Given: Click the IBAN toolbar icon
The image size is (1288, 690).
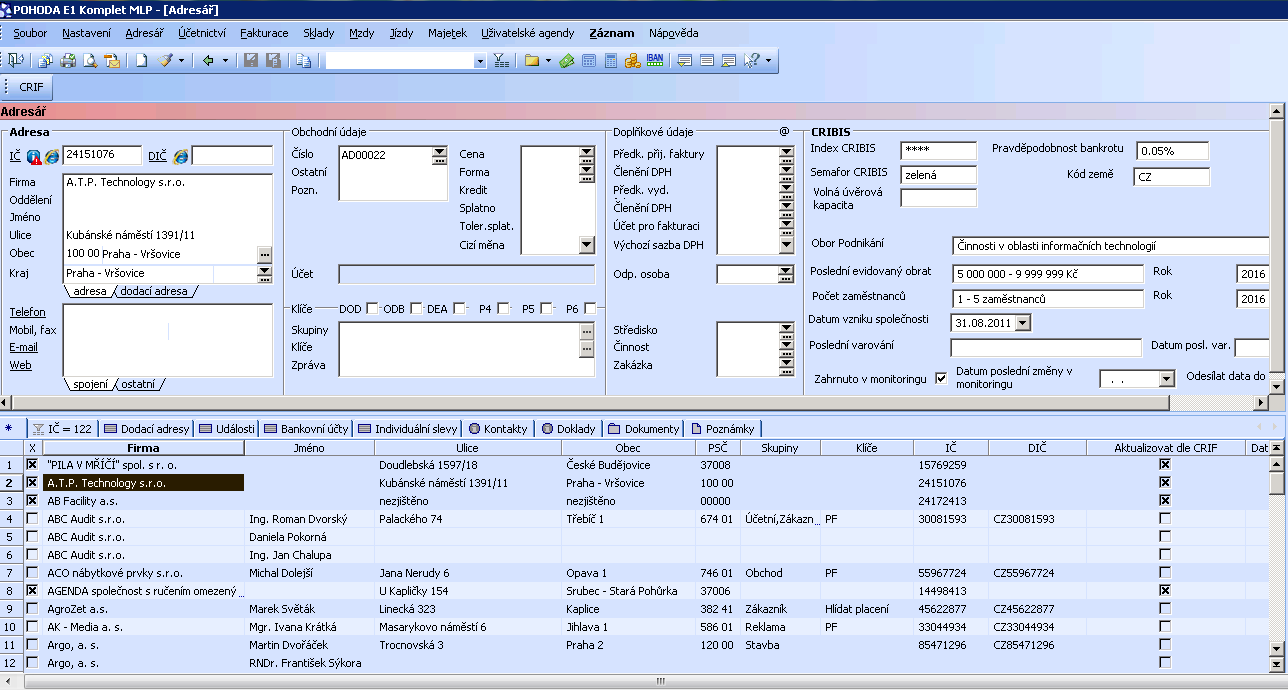Looking at the screenshot, I should pyautogui.click(x=655, y=61).
